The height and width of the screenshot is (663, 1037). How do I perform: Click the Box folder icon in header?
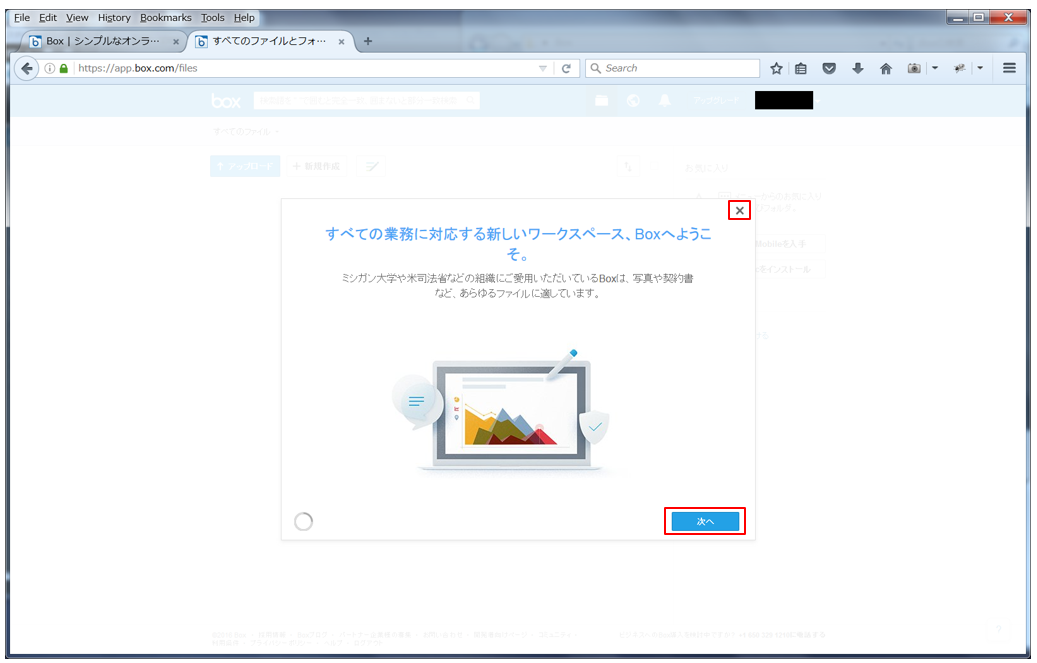(601, 101)
